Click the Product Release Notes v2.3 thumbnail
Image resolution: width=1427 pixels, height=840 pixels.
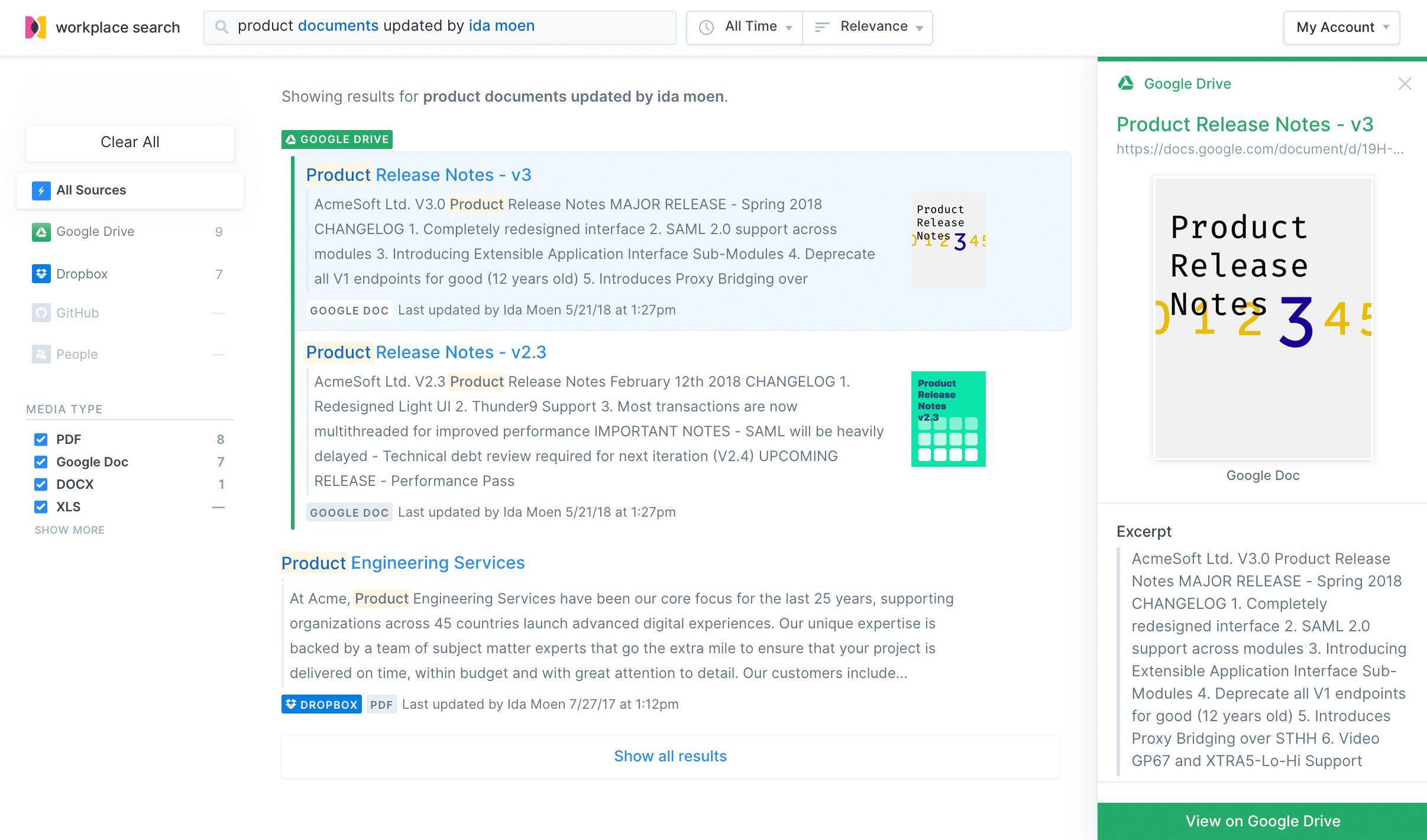tap(948, 419)
